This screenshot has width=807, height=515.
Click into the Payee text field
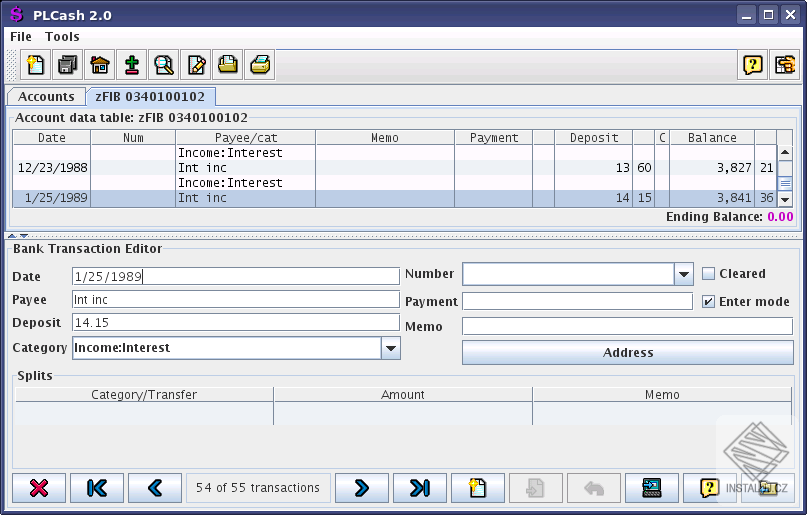236,299
